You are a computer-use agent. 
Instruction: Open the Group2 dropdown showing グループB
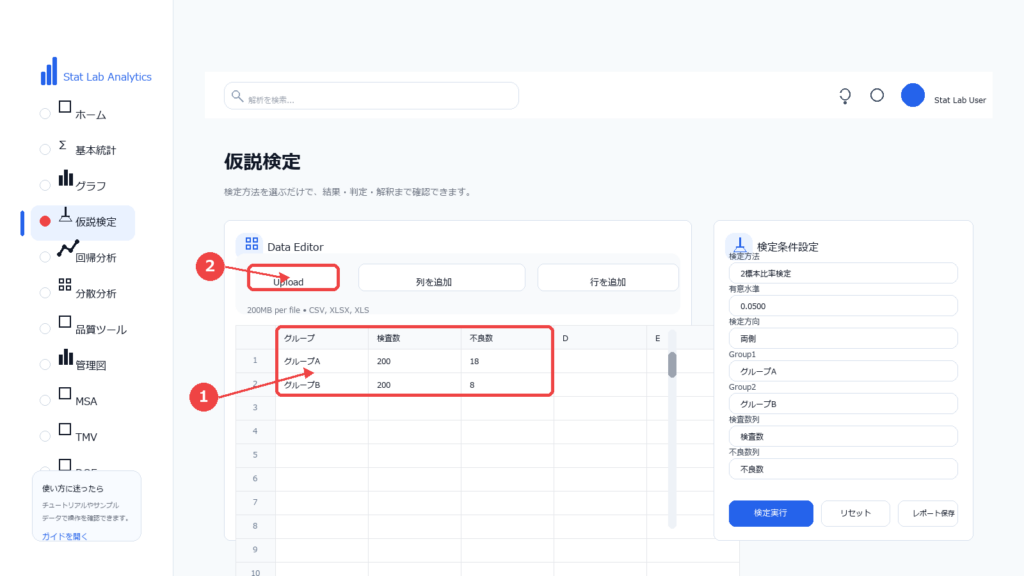[843, 404]
